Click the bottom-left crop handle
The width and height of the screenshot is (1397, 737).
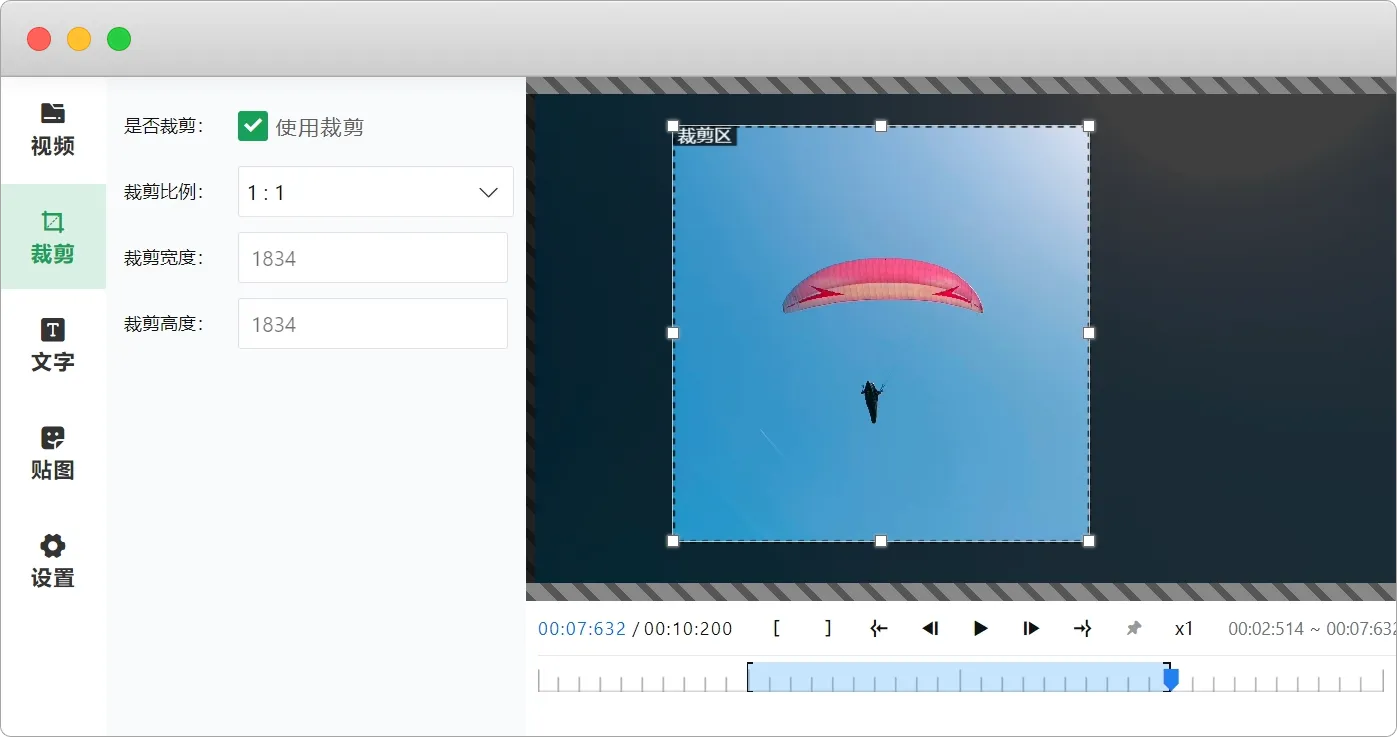tap(673, 541)
